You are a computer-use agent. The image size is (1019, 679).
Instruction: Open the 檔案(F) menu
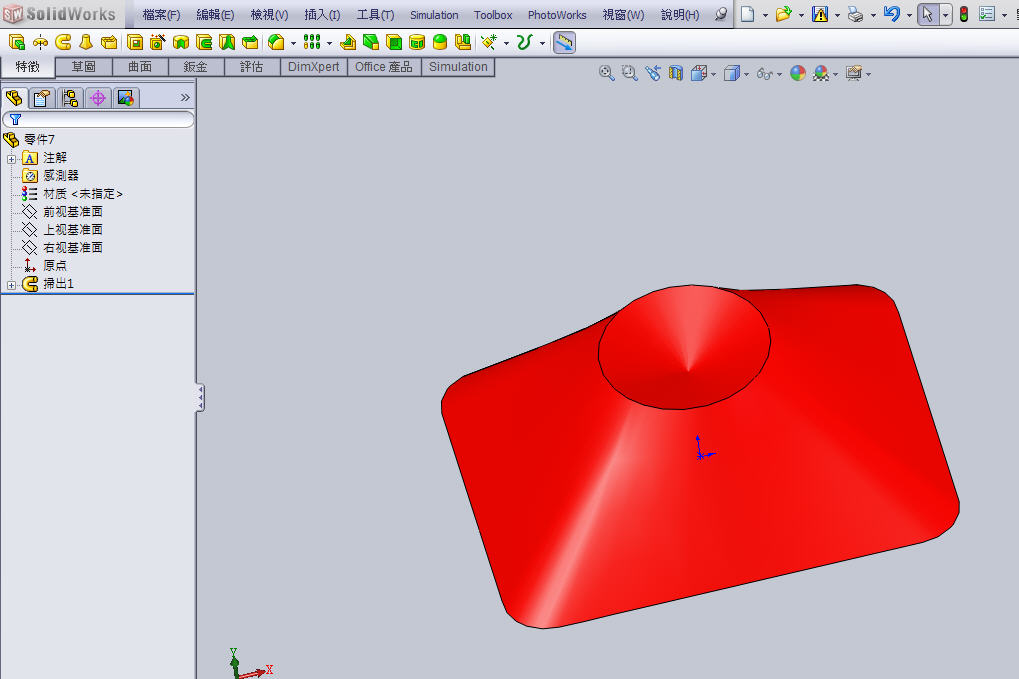pos(161,14)
